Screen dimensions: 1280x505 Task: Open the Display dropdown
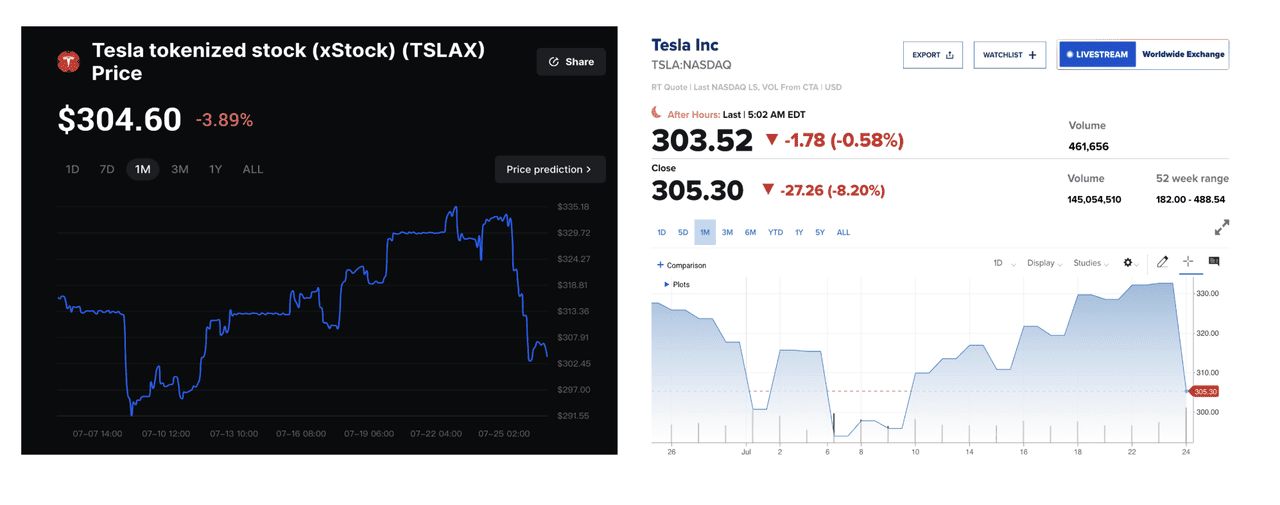click(1044, 263)
